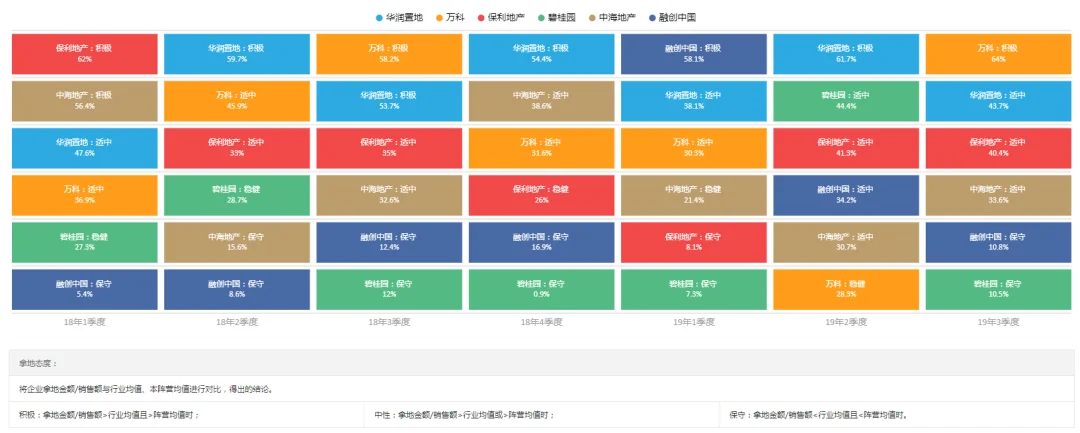The image size is (1080, 433).
Task: Click the 18年1季度 axis label
Action: pyautogui.click(x=85, y=322)
